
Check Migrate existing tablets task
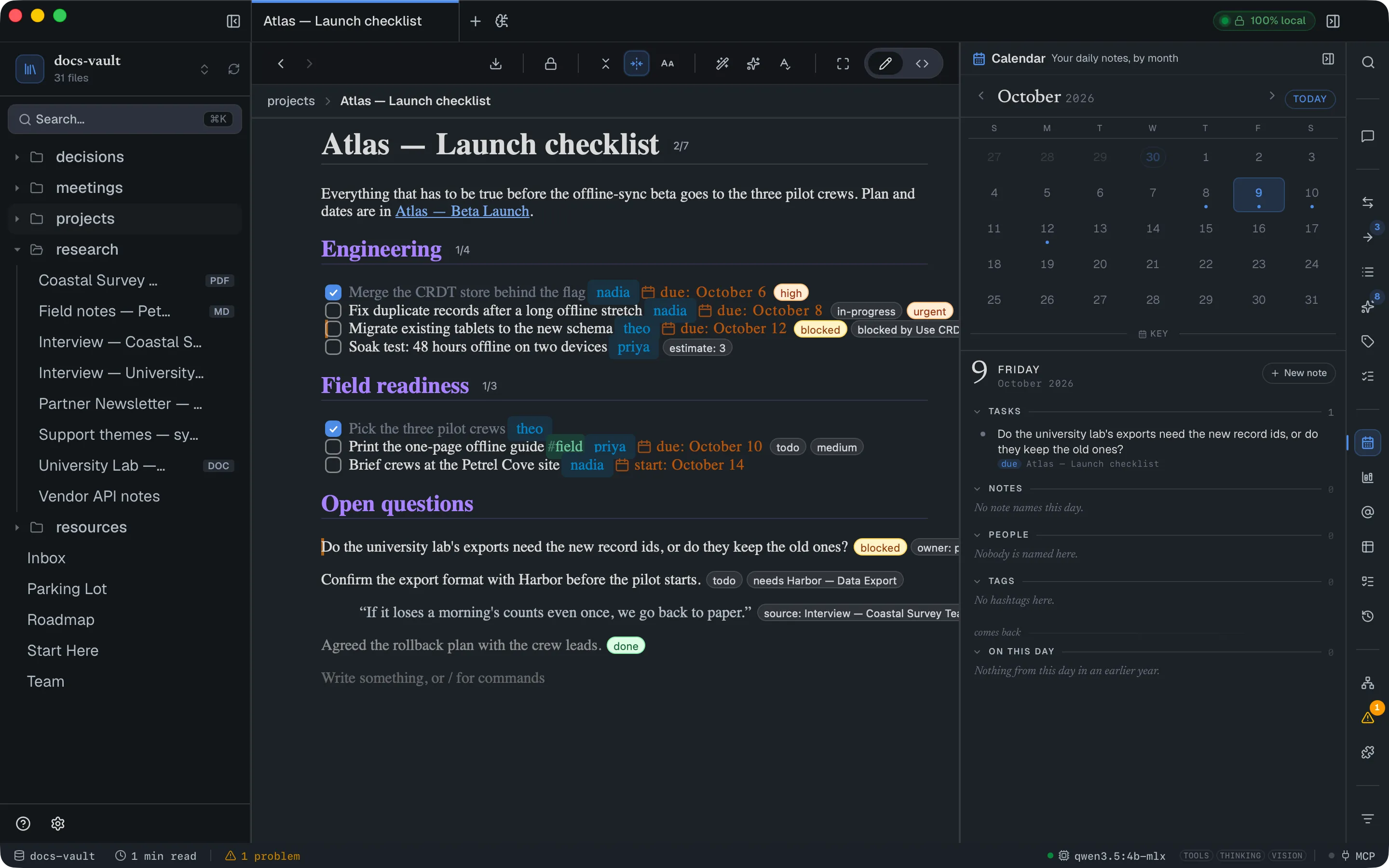[x=333, y=328]
